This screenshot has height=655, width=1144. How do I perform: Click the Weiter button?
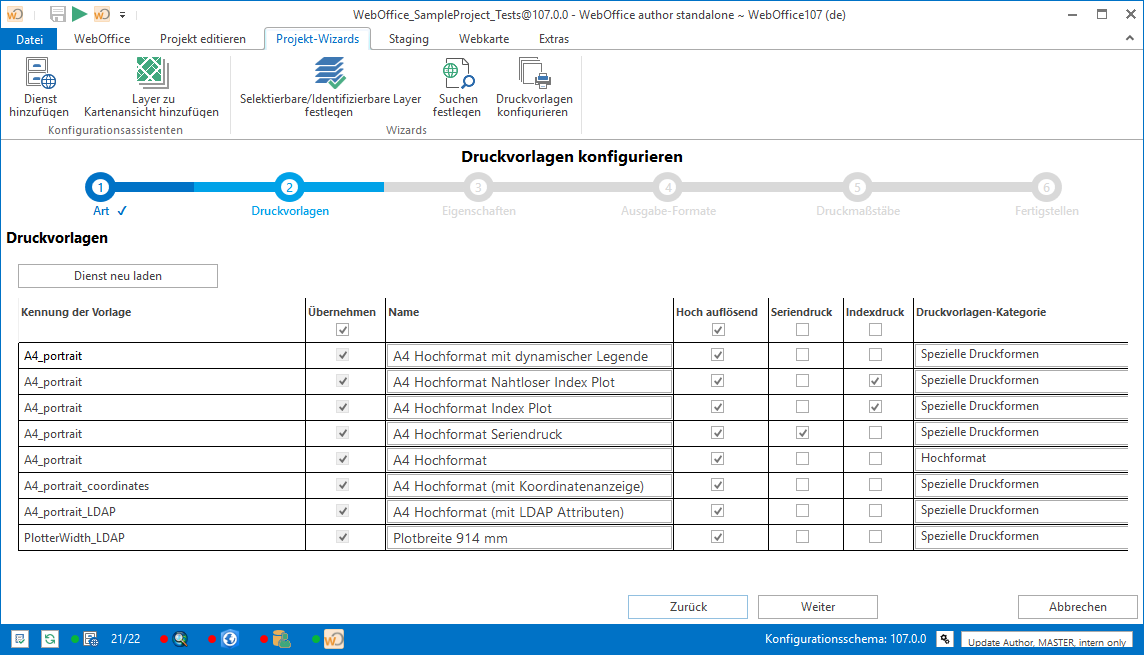coord(817,607)
